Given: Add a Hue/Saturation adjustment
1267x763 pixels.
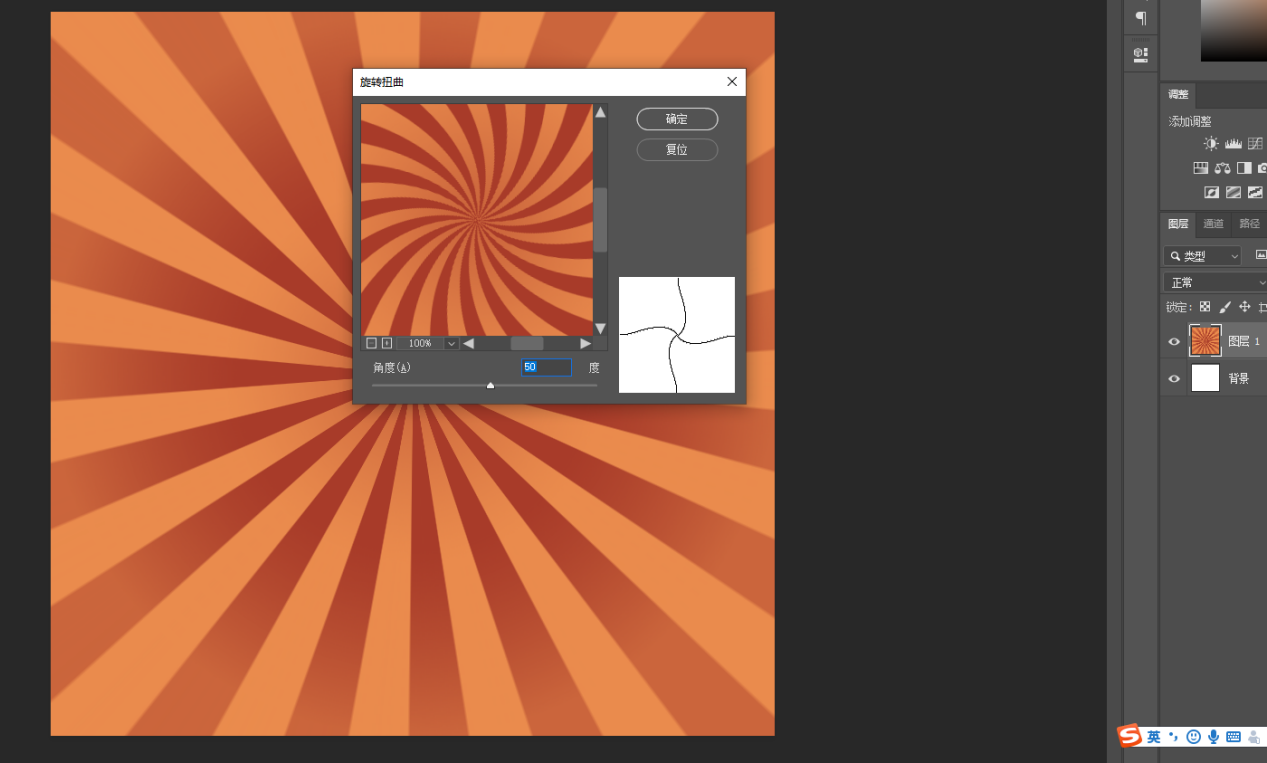Looking at the screenshot, I should pos(1200,168).
